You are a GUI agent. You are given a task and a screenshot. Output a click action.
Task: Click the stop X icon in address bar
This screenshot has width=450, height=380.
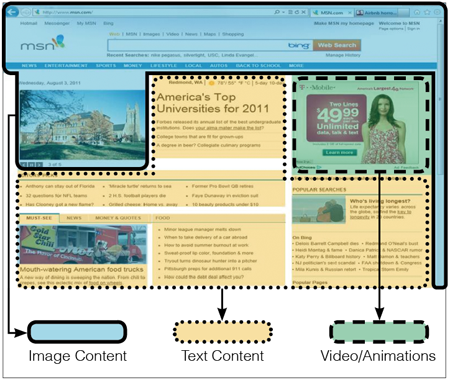(x=303, y=12)
